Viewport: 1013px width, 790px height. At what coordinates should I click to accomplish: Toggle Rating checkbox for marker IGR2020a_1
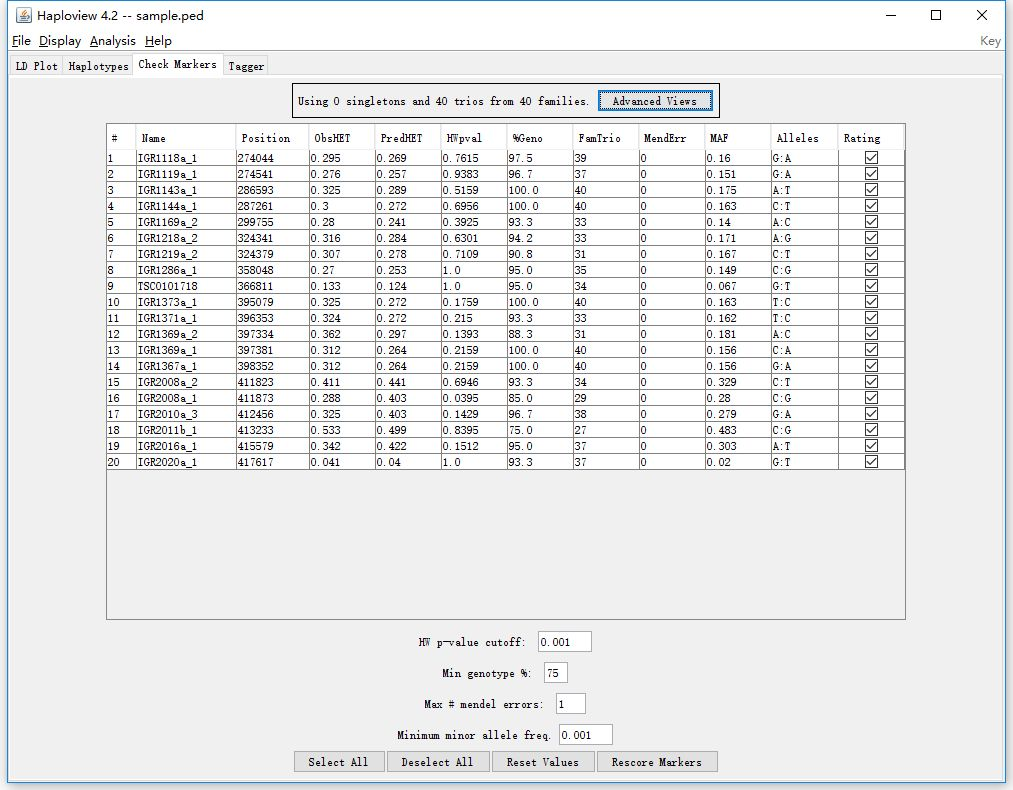(x=871, y=462)
